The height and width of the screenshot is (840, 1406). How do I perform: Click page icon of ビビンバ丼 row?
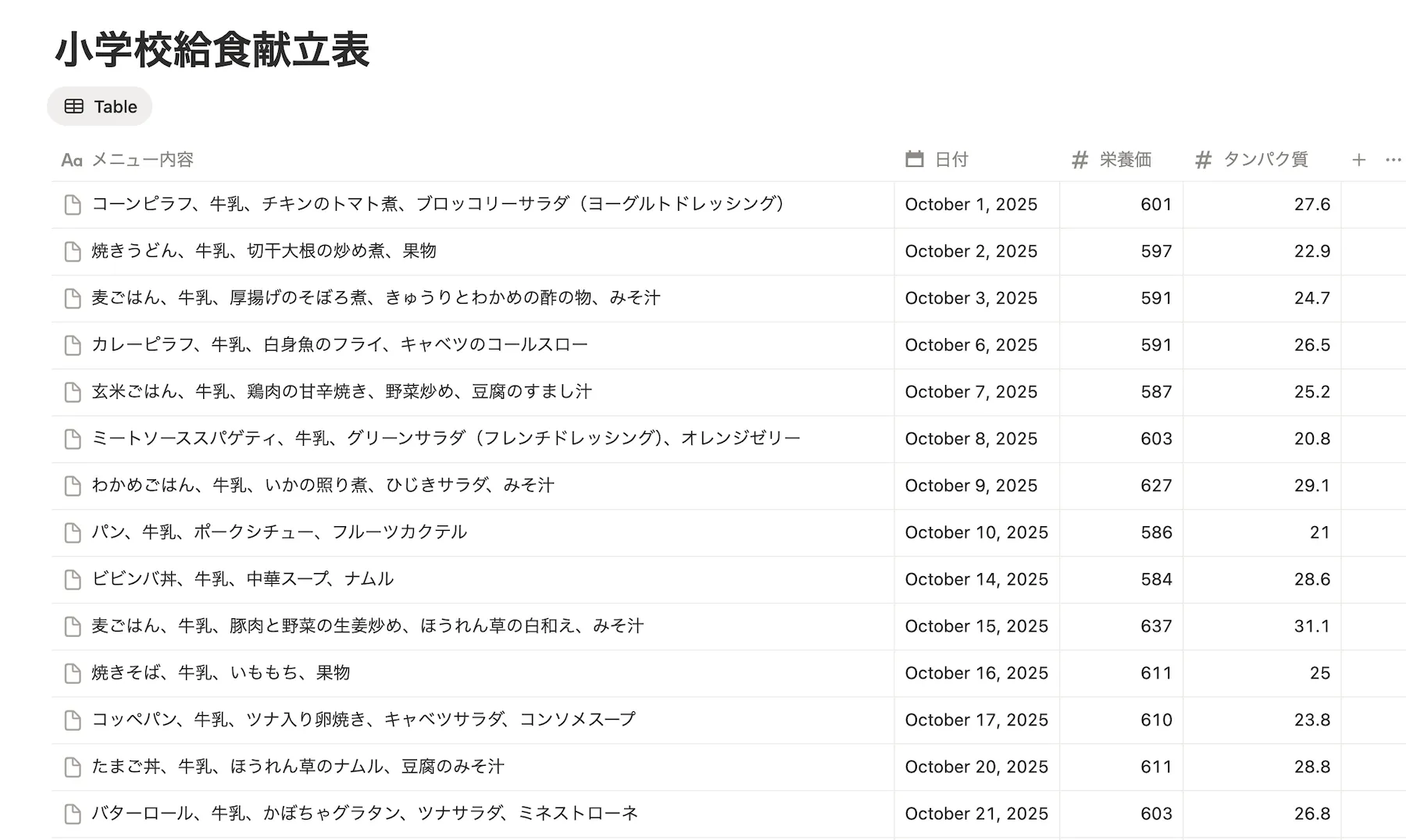[73, 580]
